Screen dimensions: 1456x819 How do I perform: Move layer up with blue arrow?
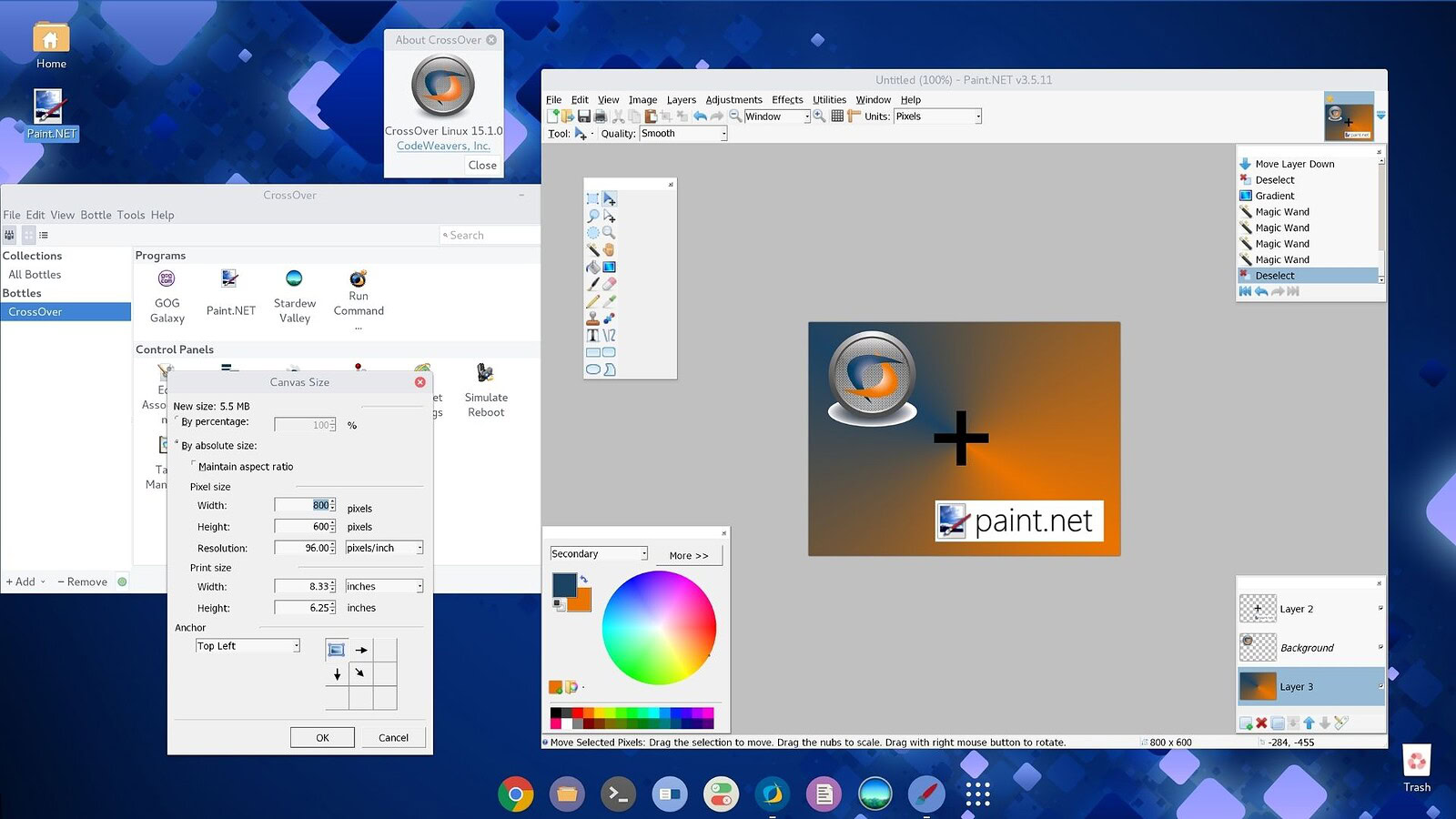pyautogui.click(x=1309, y=723)
